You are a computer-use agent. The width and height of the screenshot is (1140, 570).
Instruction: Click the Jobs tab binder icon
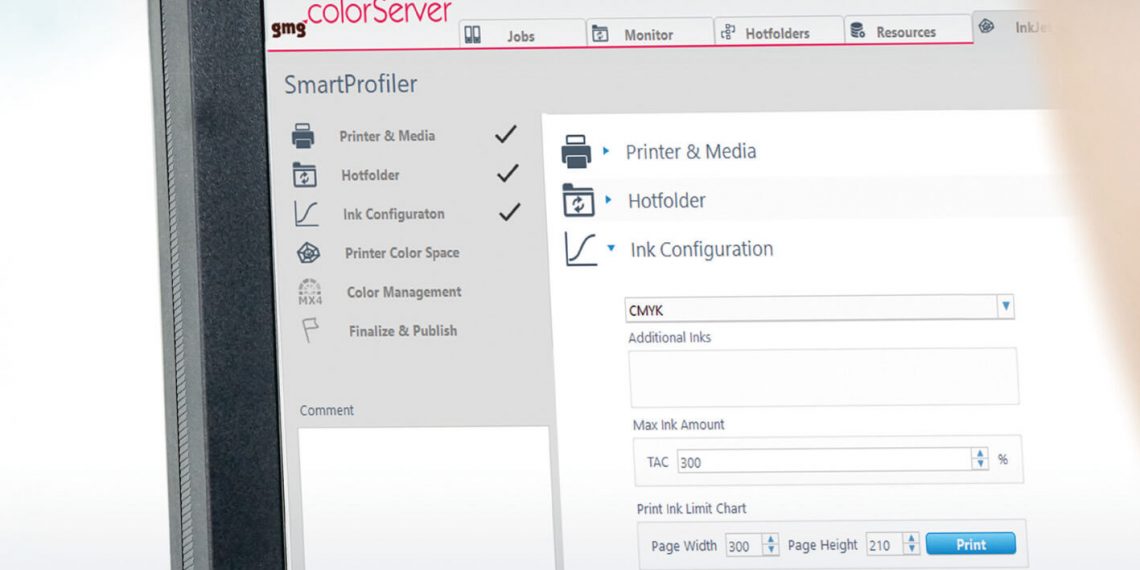point(473,34)
